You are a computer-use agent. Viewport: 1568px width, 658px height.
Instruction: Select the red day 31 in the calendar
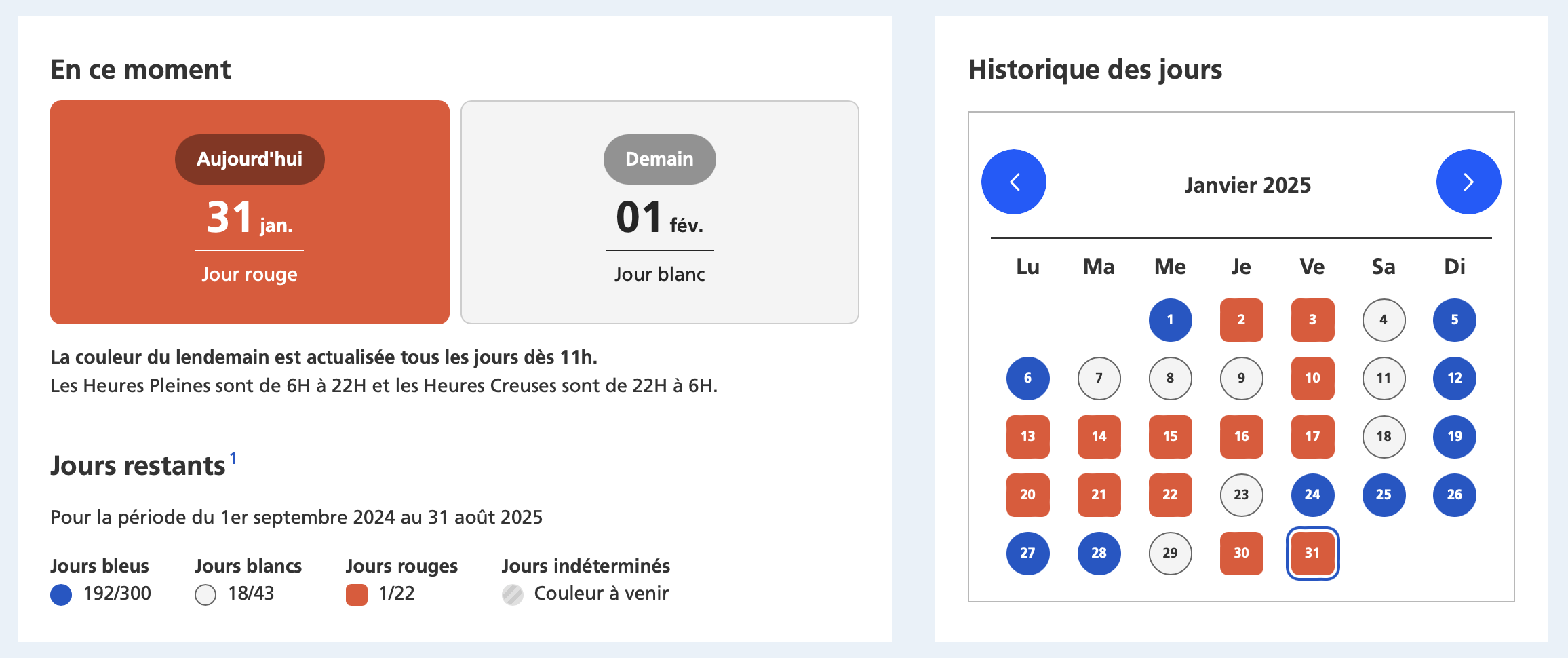point(1312,553)
